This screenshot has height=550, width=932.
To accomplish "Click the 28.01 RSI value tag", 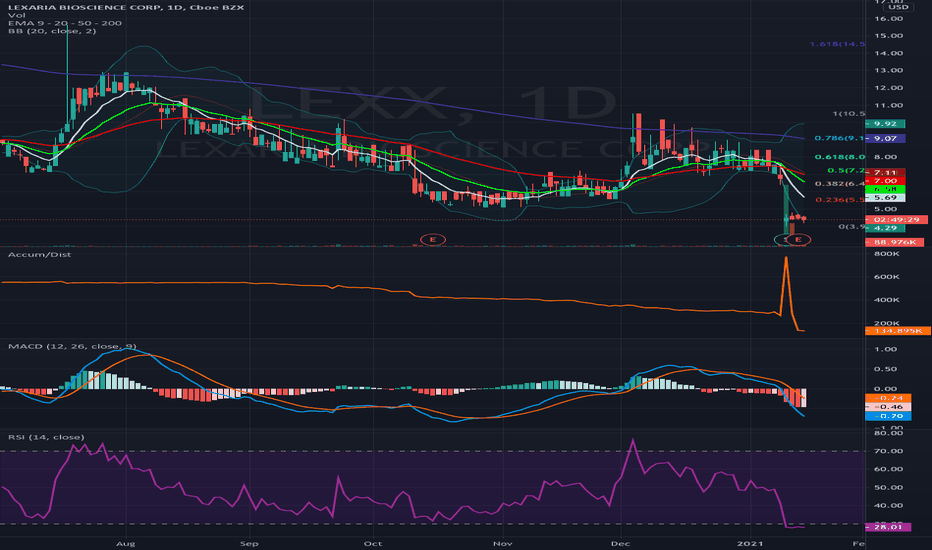I will [888, 527].
